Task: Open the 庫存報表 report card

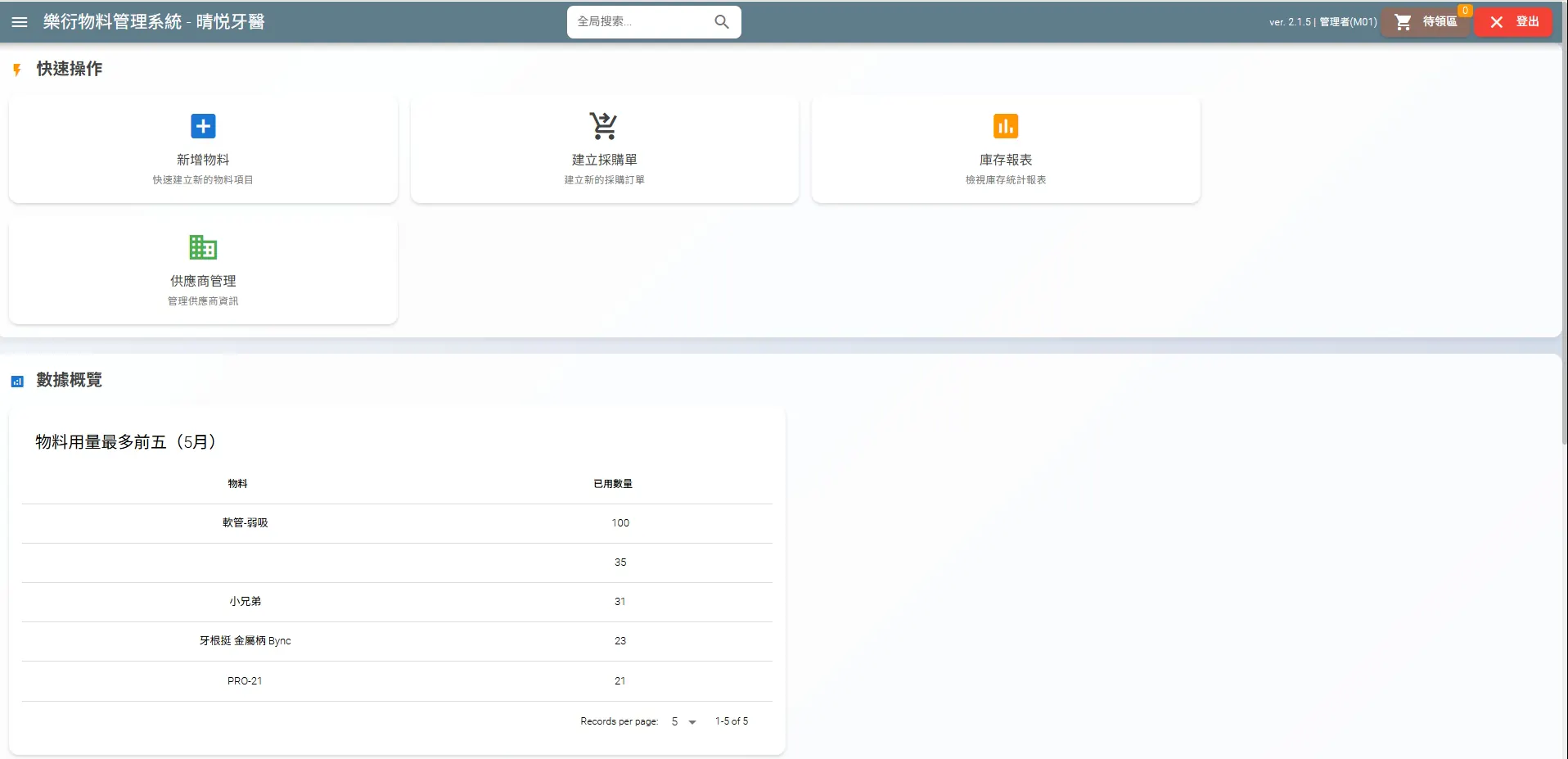Action: [1006, 149]
